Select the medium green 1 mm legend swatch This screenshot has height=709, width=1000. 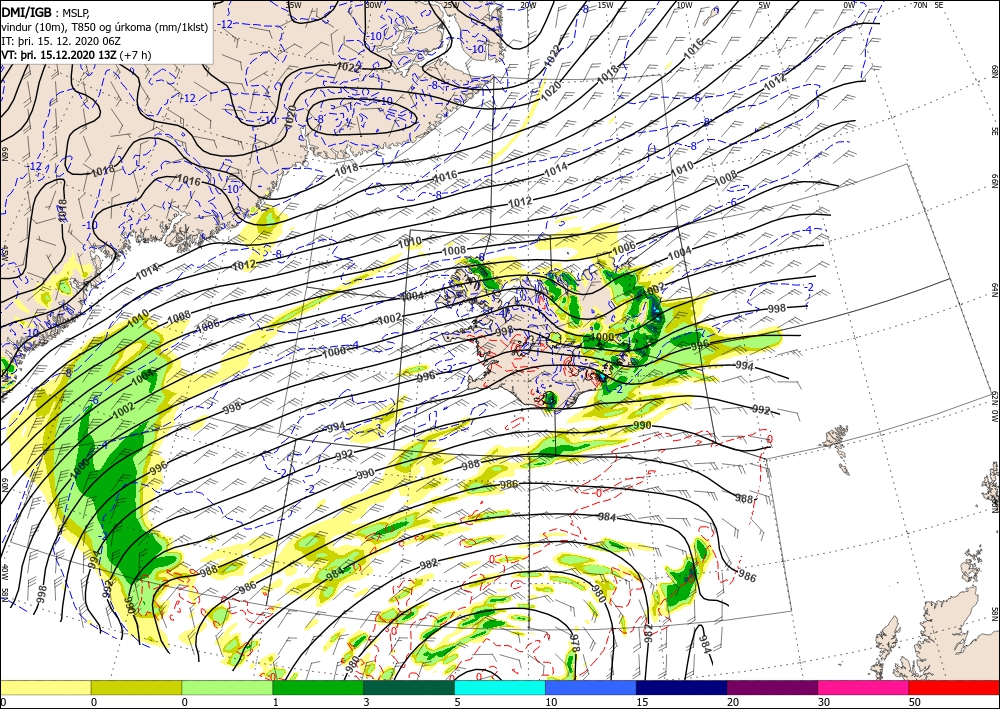click(318, 687)
